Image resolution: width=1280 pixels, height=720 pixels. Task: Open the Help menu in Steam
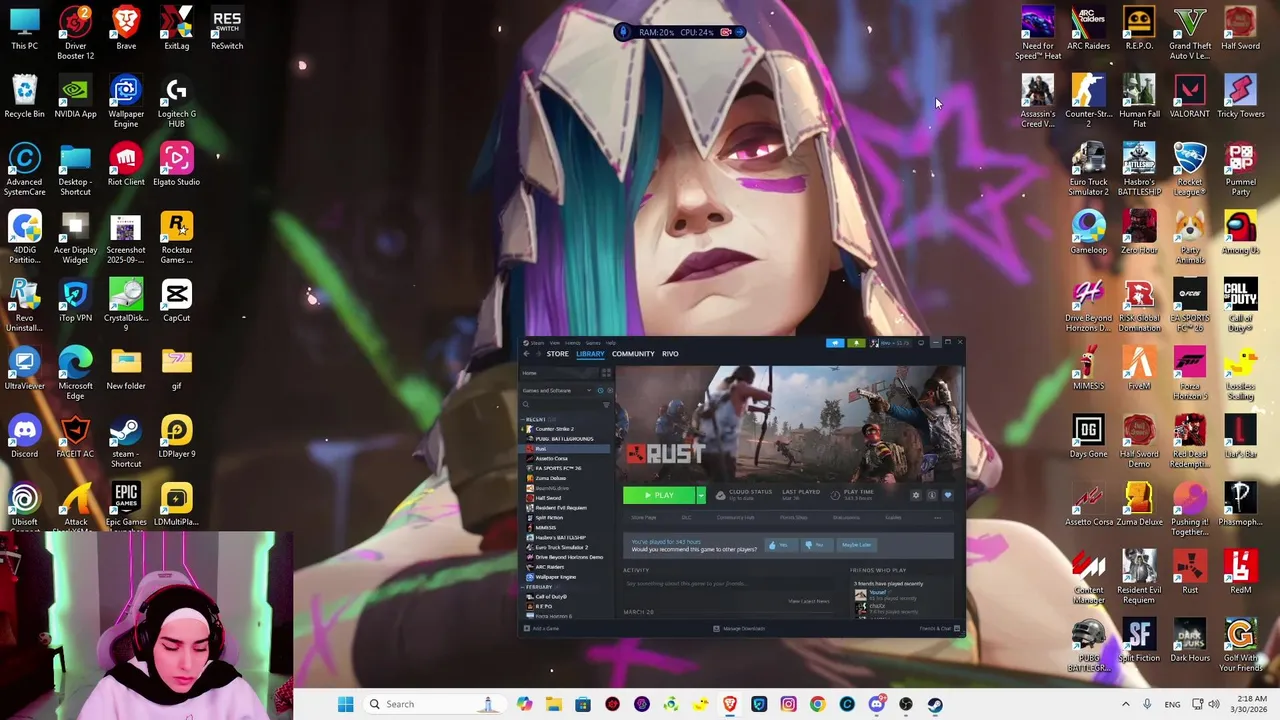click(x=610, y=343)
